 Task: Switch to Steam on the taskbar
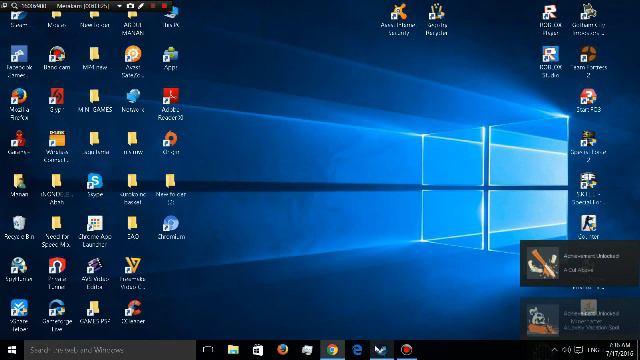click(x=381, y=350)
